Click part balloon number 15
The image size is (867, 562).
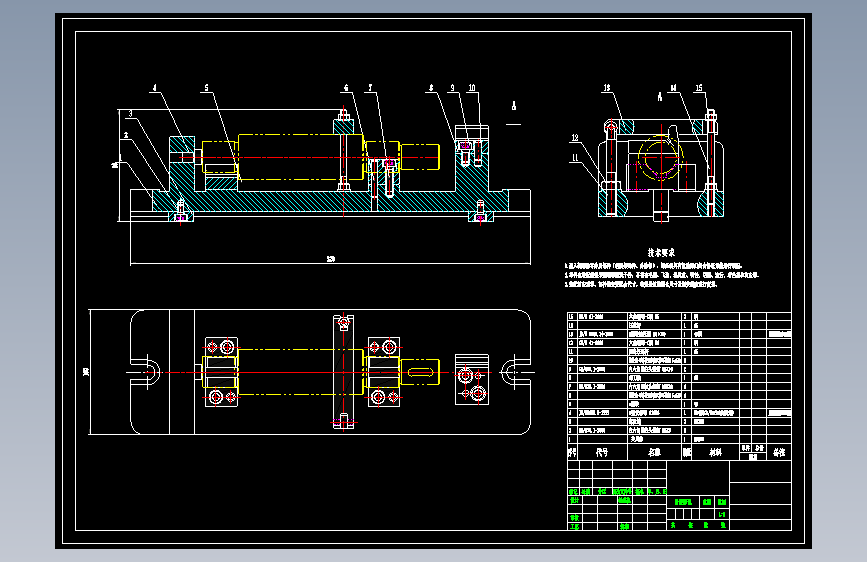click(699, 88)
